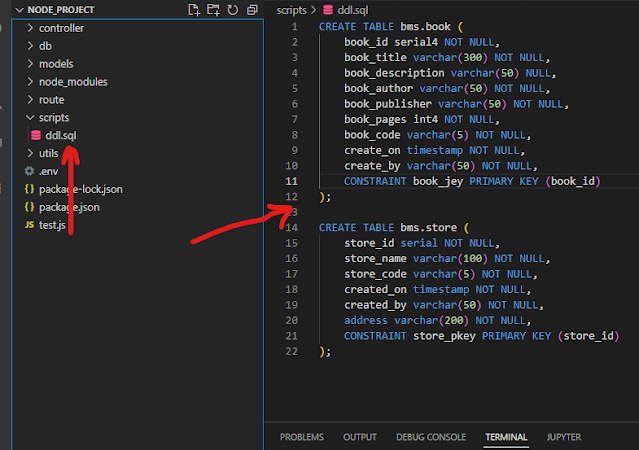
Task: Place cursor on 'bms.store' in line 14
Action: point(428,227)
